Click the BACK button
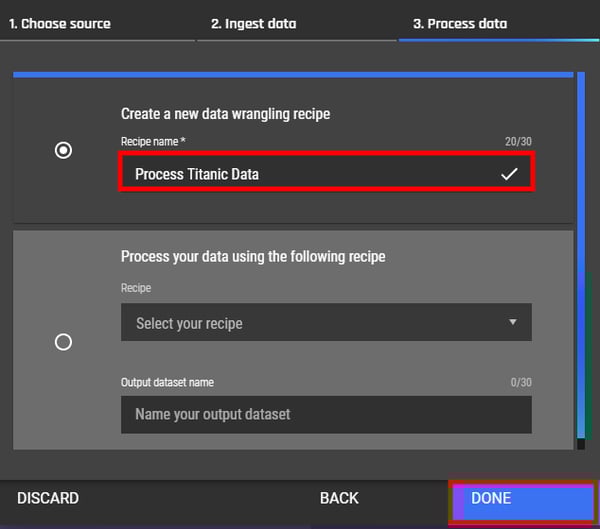600x529 pixels. coord(339,498)
